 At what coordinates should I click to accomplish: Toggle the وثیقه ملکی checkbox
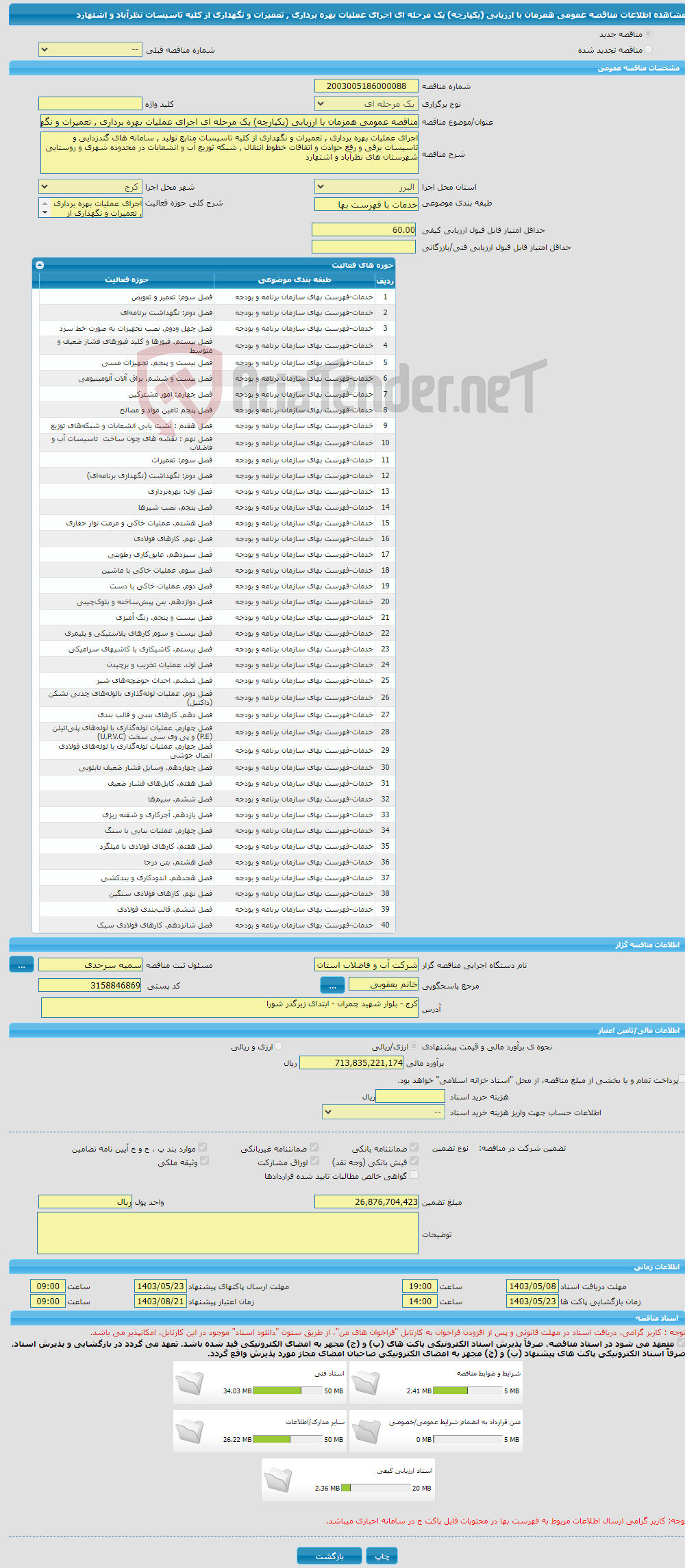[204, 1162]
